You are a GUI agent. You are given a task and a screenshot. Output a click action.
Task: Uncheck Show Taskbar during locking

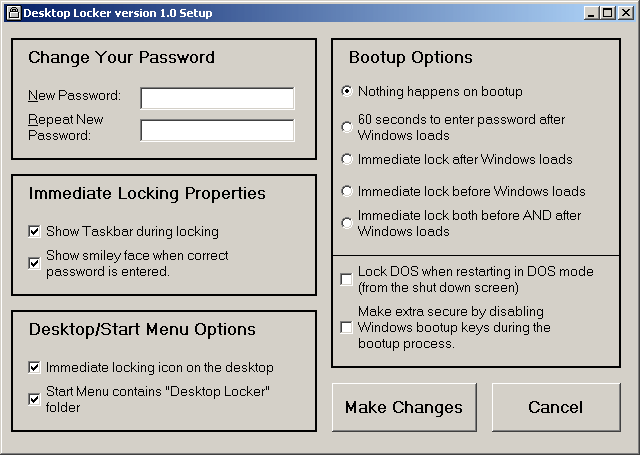point(34,231)
